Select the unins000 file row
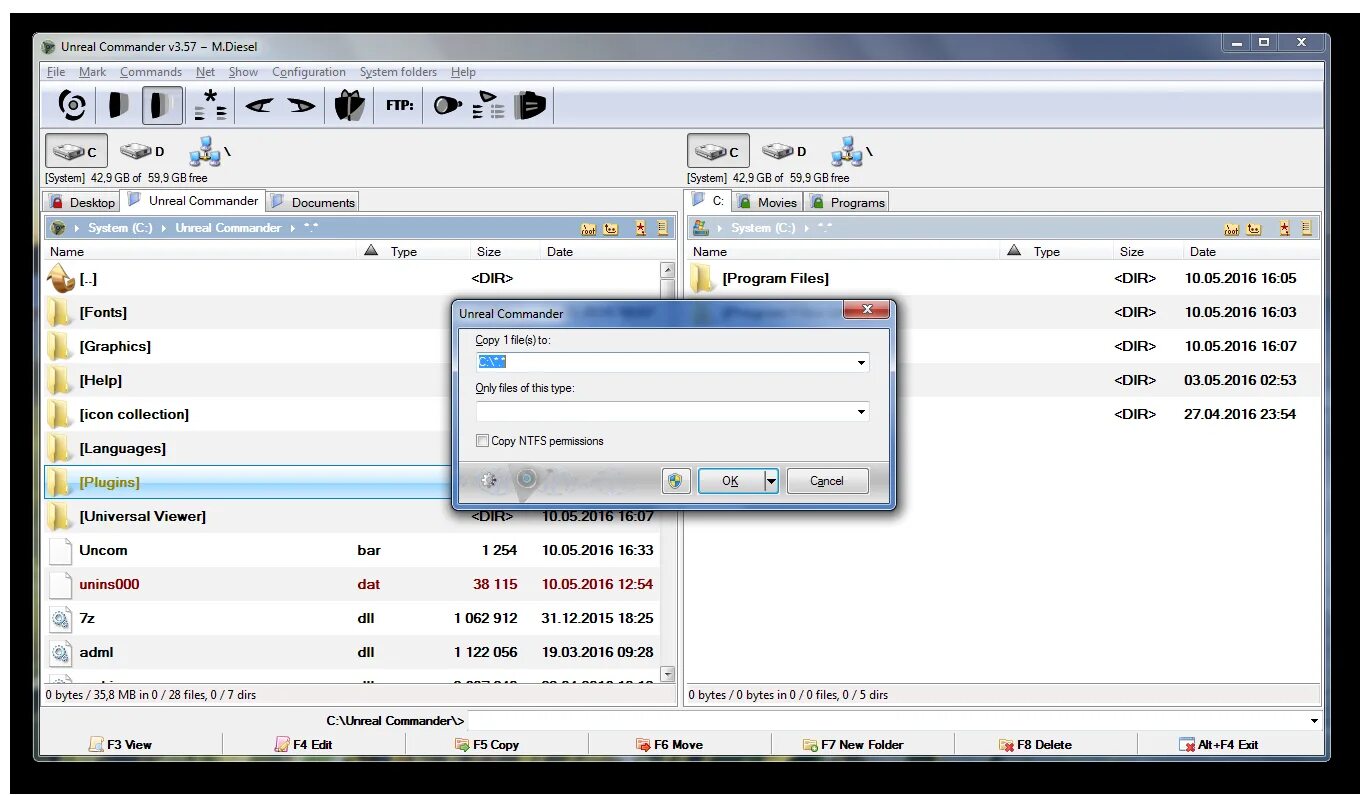The height and width of the screenshot is (795, 1364). coord(352,585)
